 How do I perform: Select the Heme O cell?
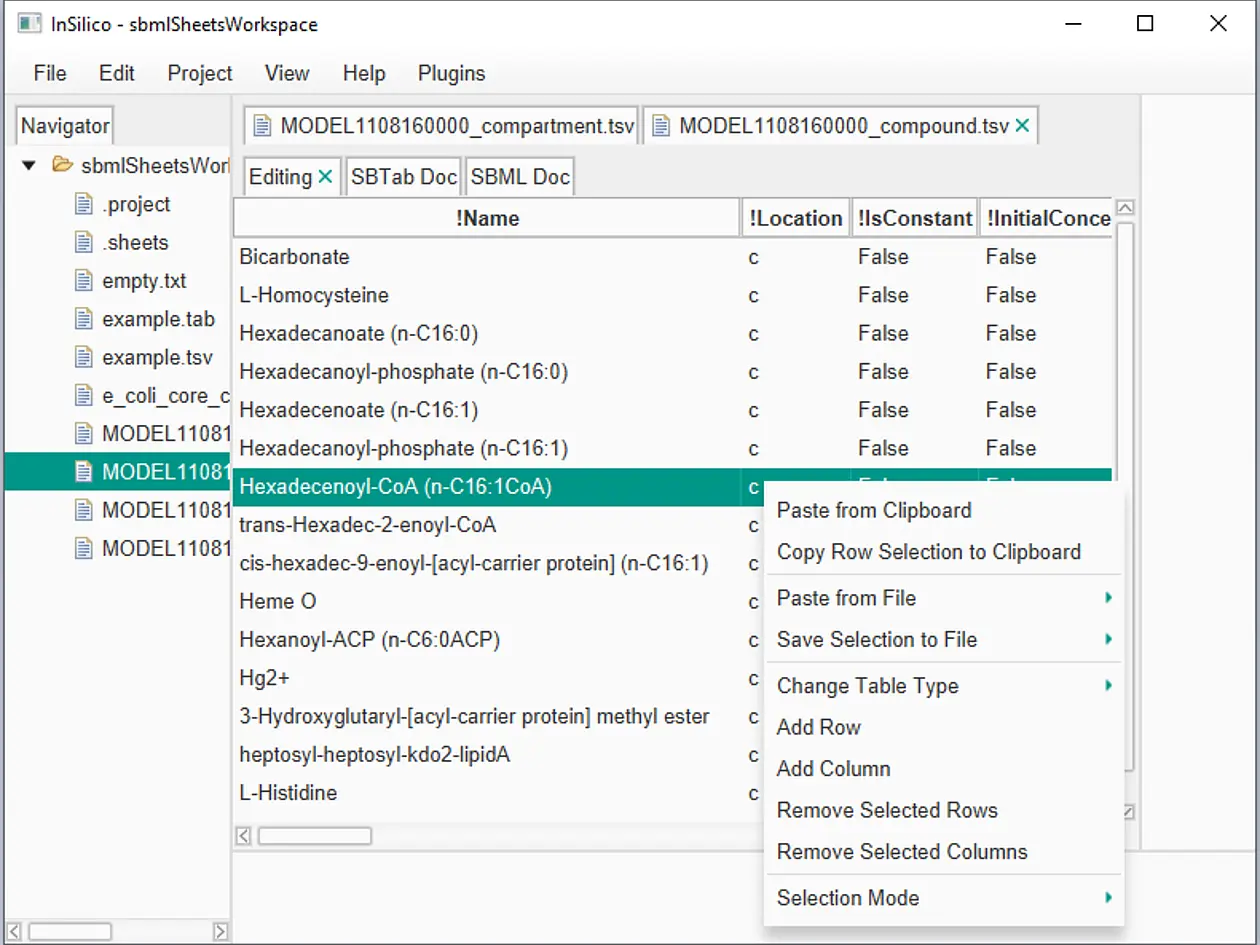pos(486,601)
